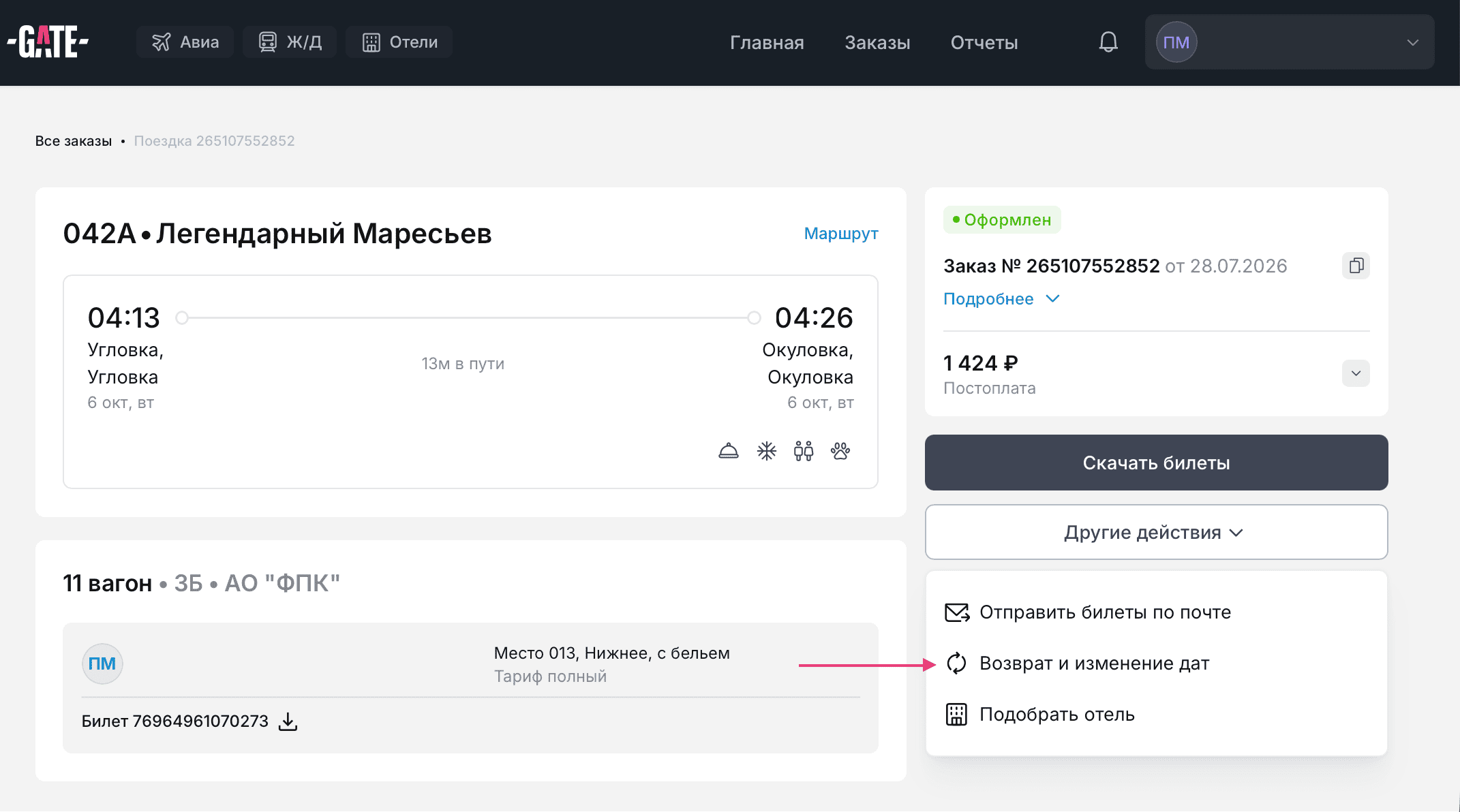Click the food service cloche icon
Viewport: 1460px width, 812px height.
click(729, 451)
